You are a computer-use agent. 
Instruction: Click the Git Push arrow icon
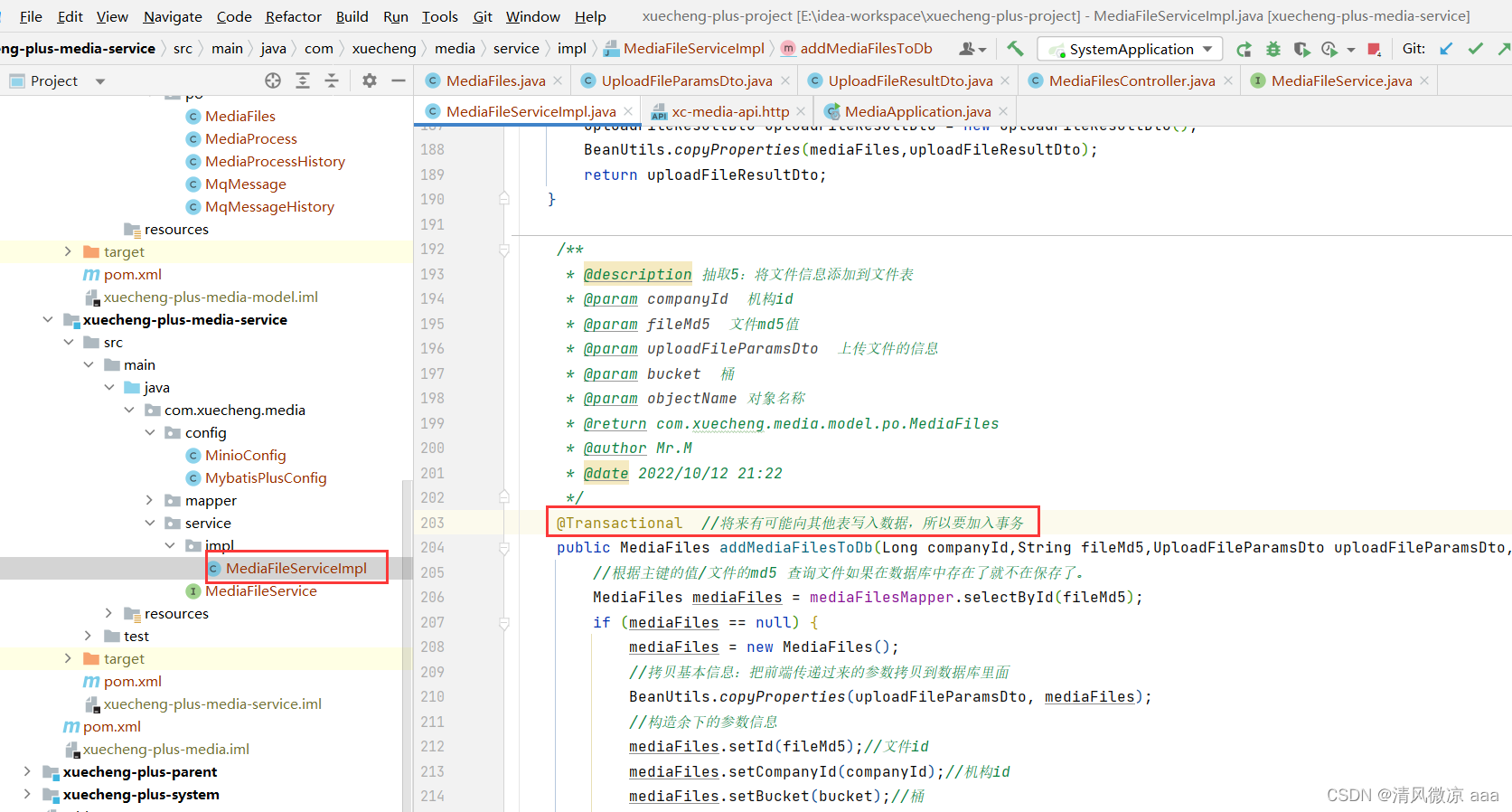pos(1504,49)
